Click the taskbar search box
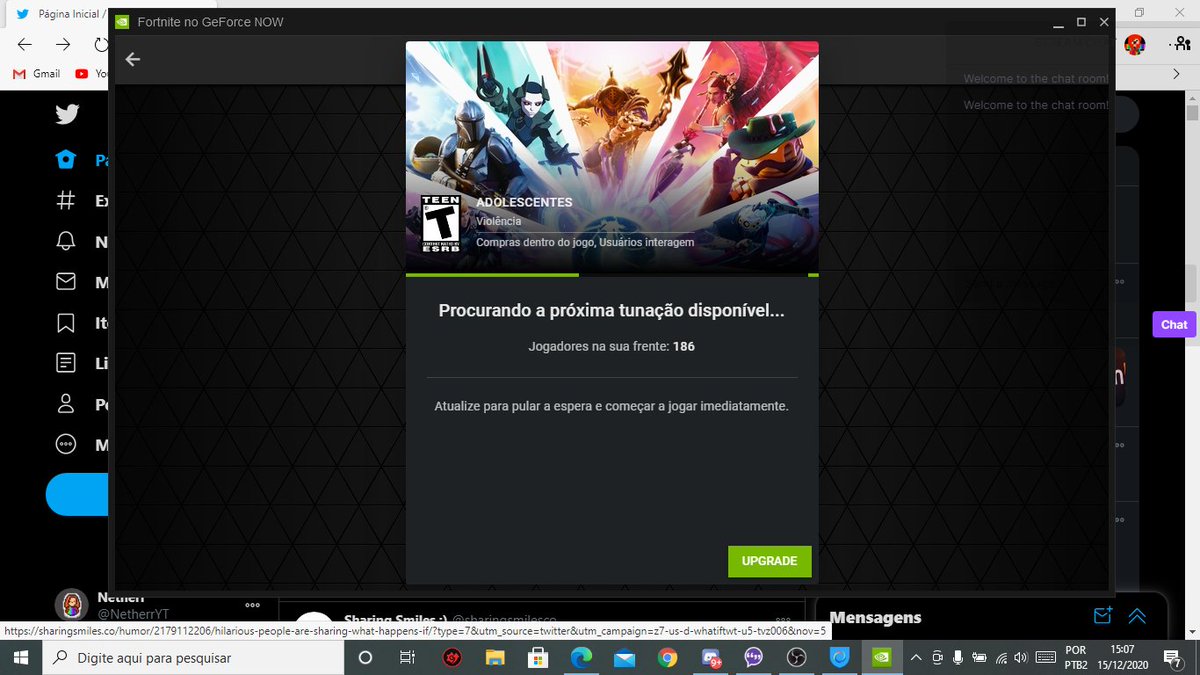1200x675 pixels. click(x=194, y=658)
